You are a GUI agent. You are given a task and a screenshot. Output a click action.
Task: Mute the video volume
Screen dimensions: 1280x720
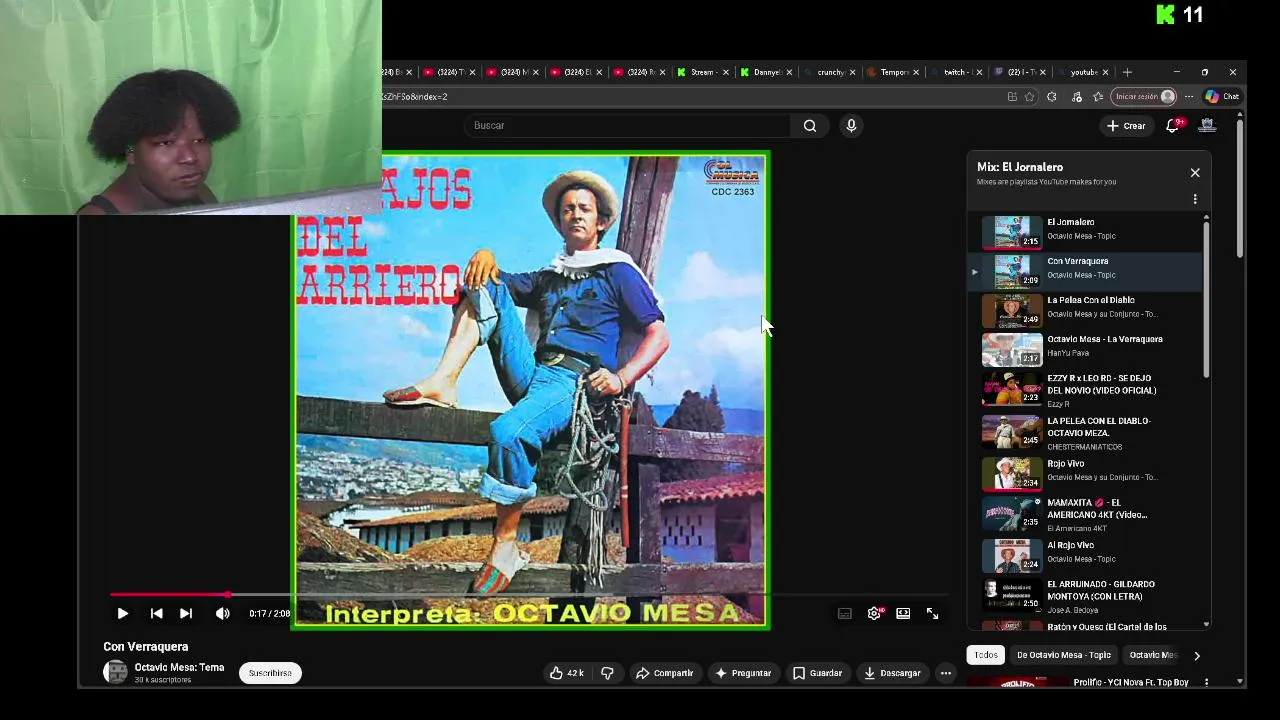[222, 613]
